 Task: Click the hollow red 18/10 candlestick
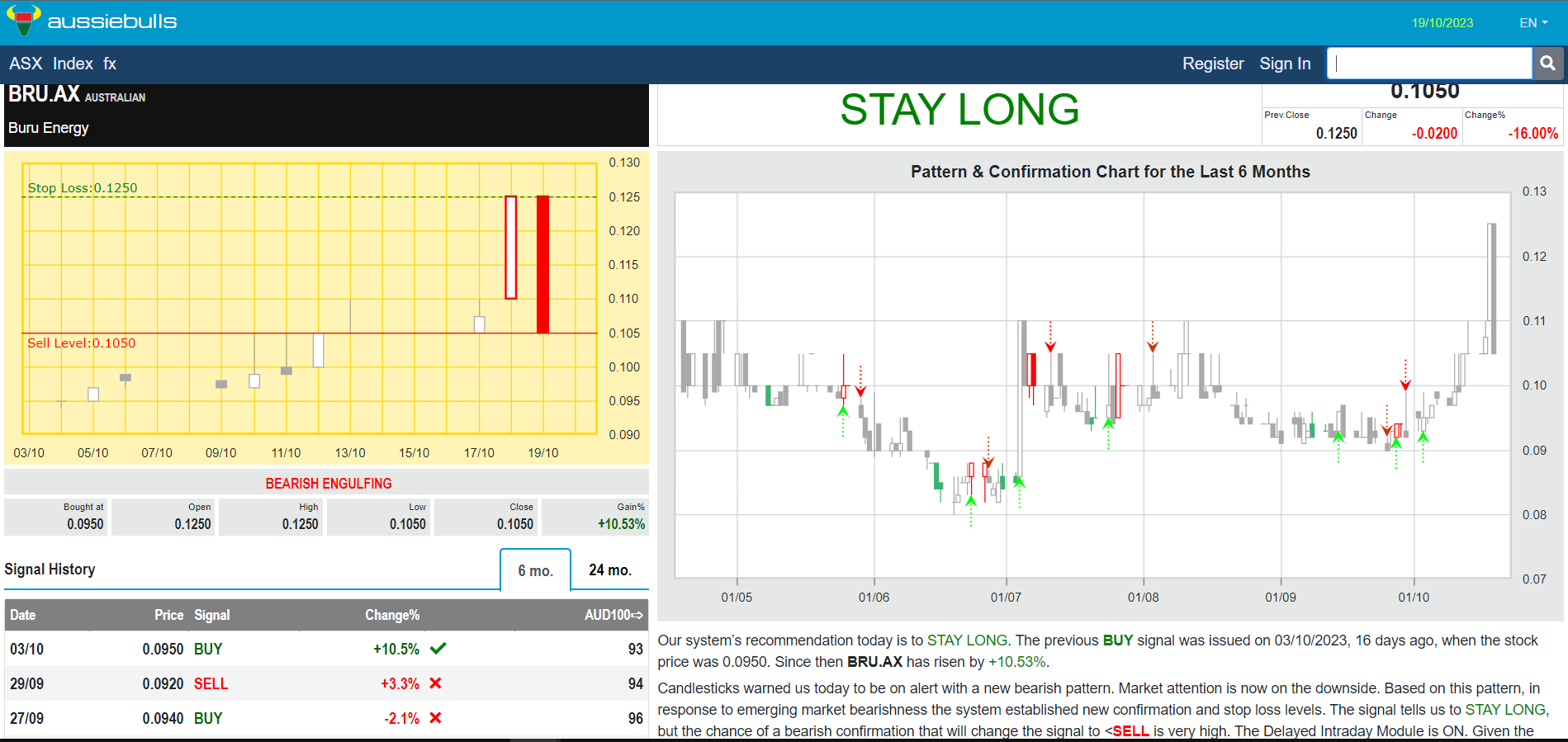click(511, 247)
